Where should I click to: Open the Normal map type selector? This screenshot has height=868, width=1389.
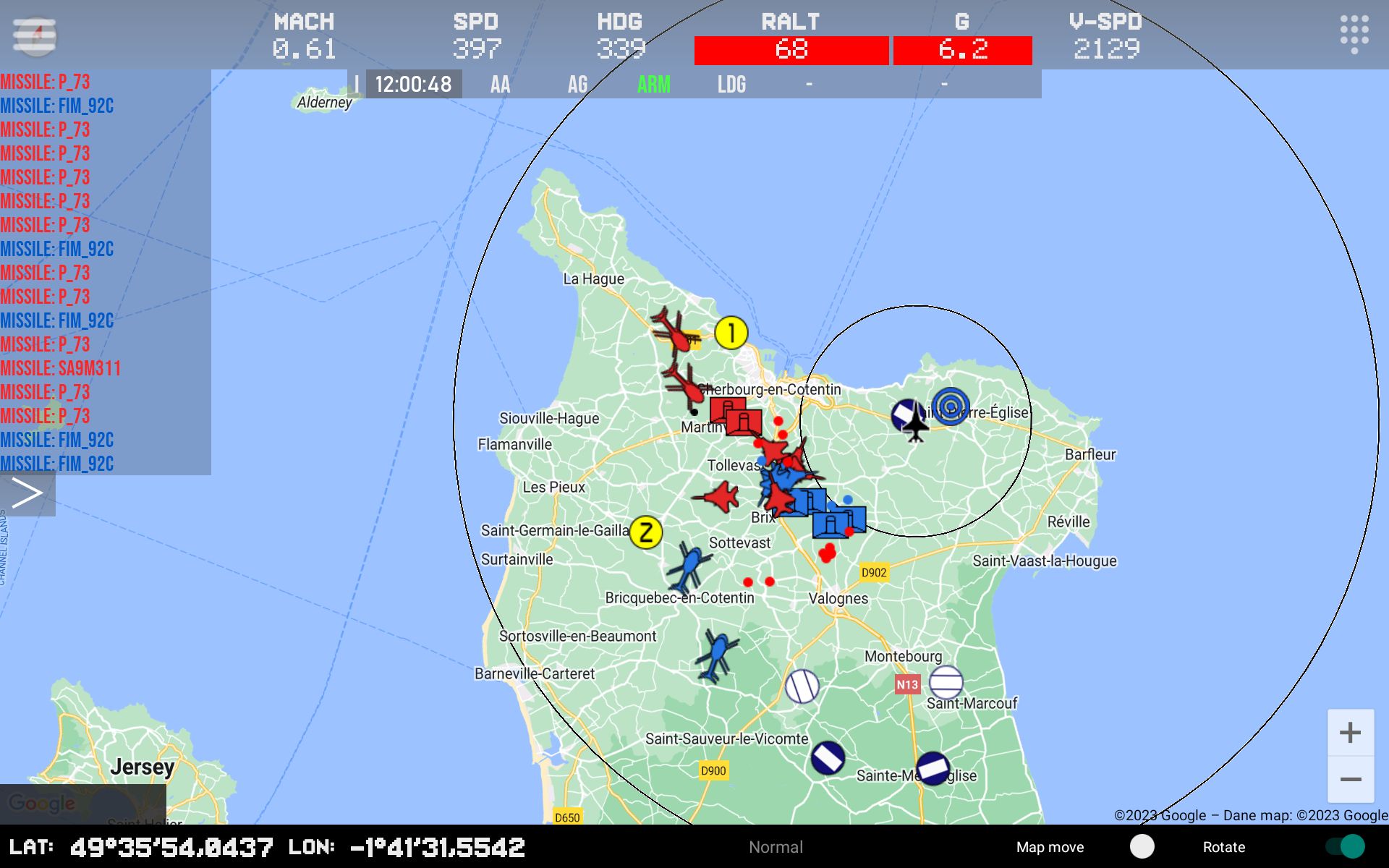pyautogui.click(x=776, y=847)
